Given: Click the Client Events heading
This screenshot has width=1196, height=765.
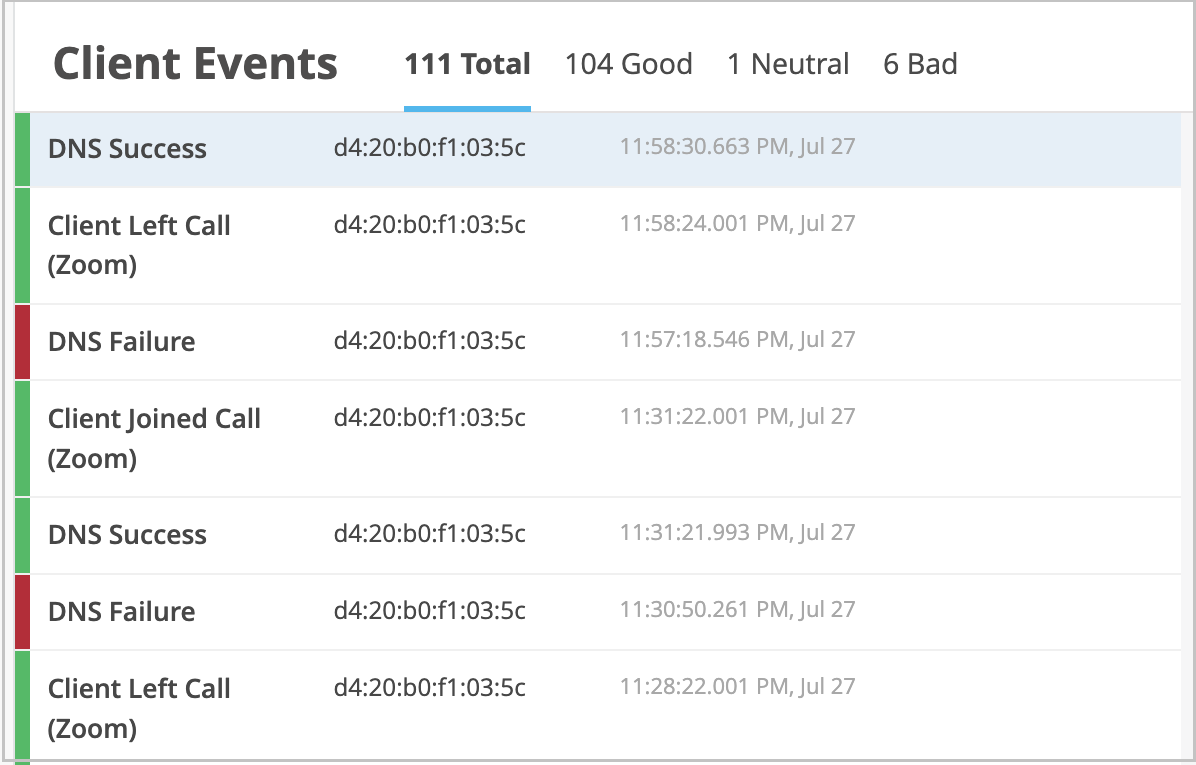Looking at the screenshot, I should pyautogui.click(x=195, y=65).
